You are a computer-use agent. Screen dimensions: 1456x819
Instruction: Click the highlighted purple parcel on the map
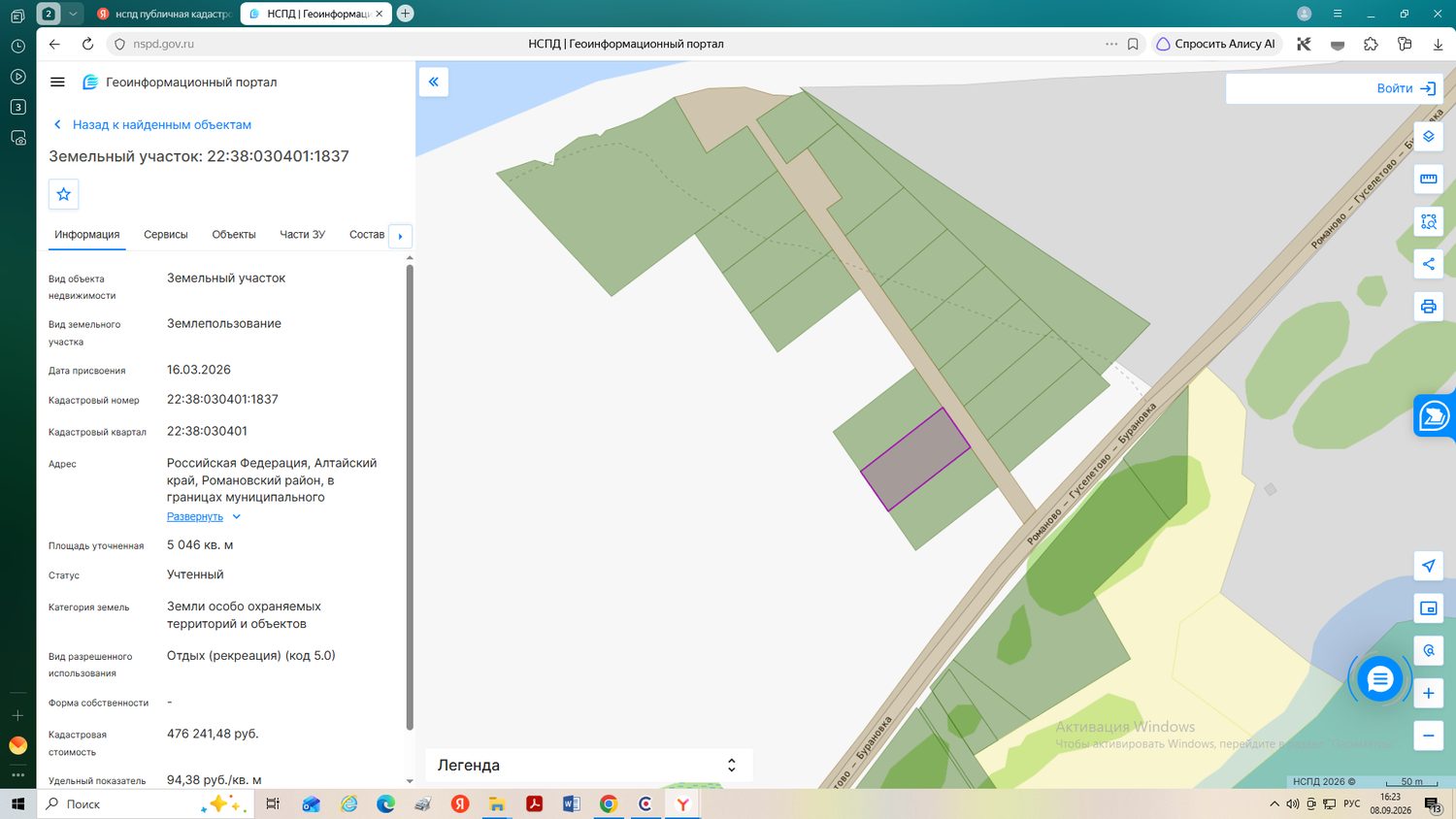point(915,459)
